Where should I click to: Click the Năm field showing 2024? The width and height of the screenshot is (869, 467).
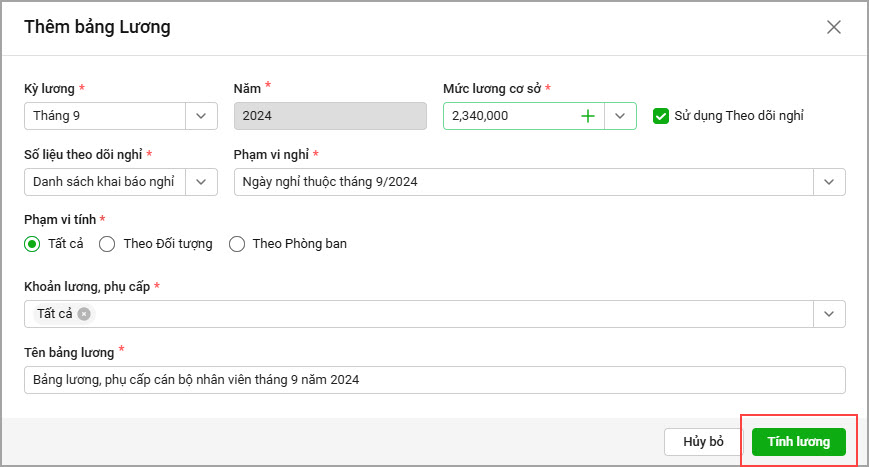(x=329, y=116)
